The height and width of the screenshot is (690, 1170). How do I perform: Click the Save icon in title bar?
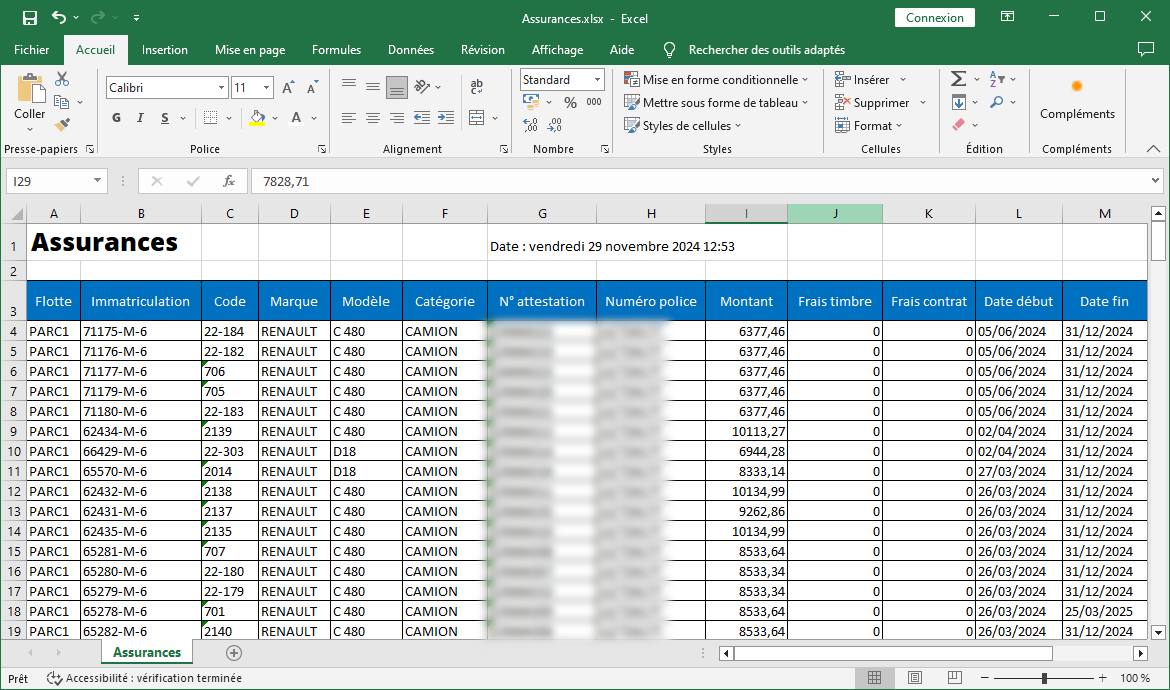[30, 17]
